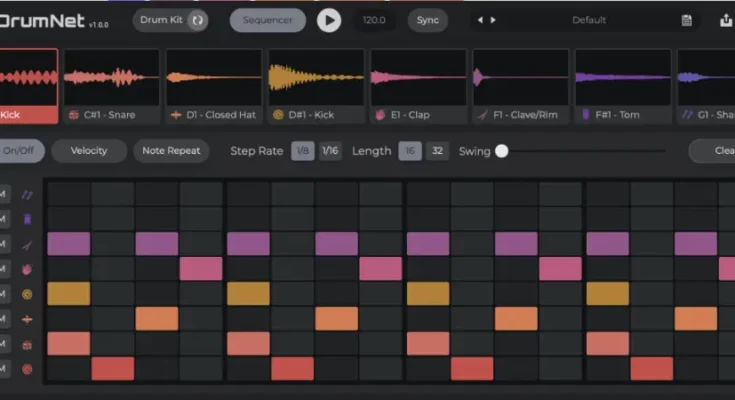Select the previous preset arrow
735x400 pixels.
[479, 20]
